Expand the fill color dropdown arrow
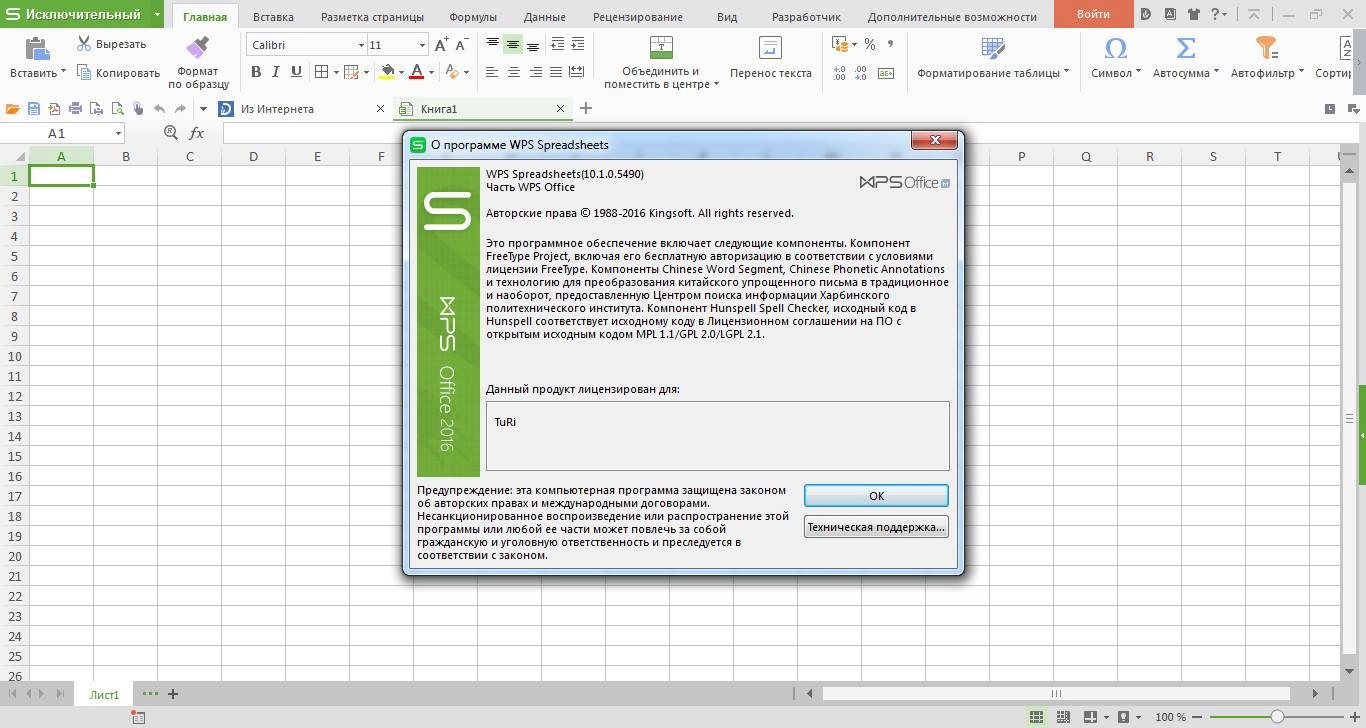 [401, 72]
